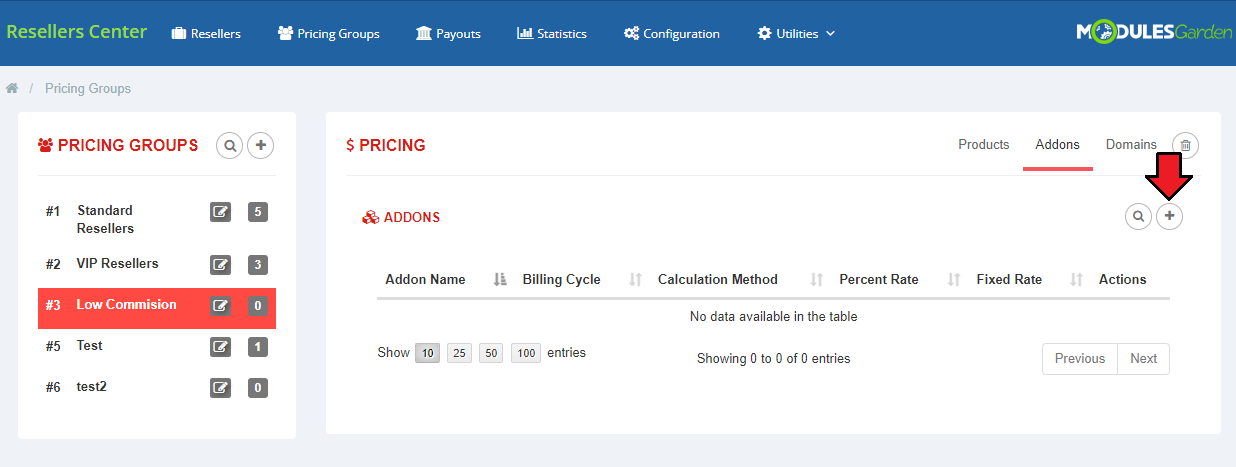
Task: Switch to the Addons tab
Action: click(1058, 145)
